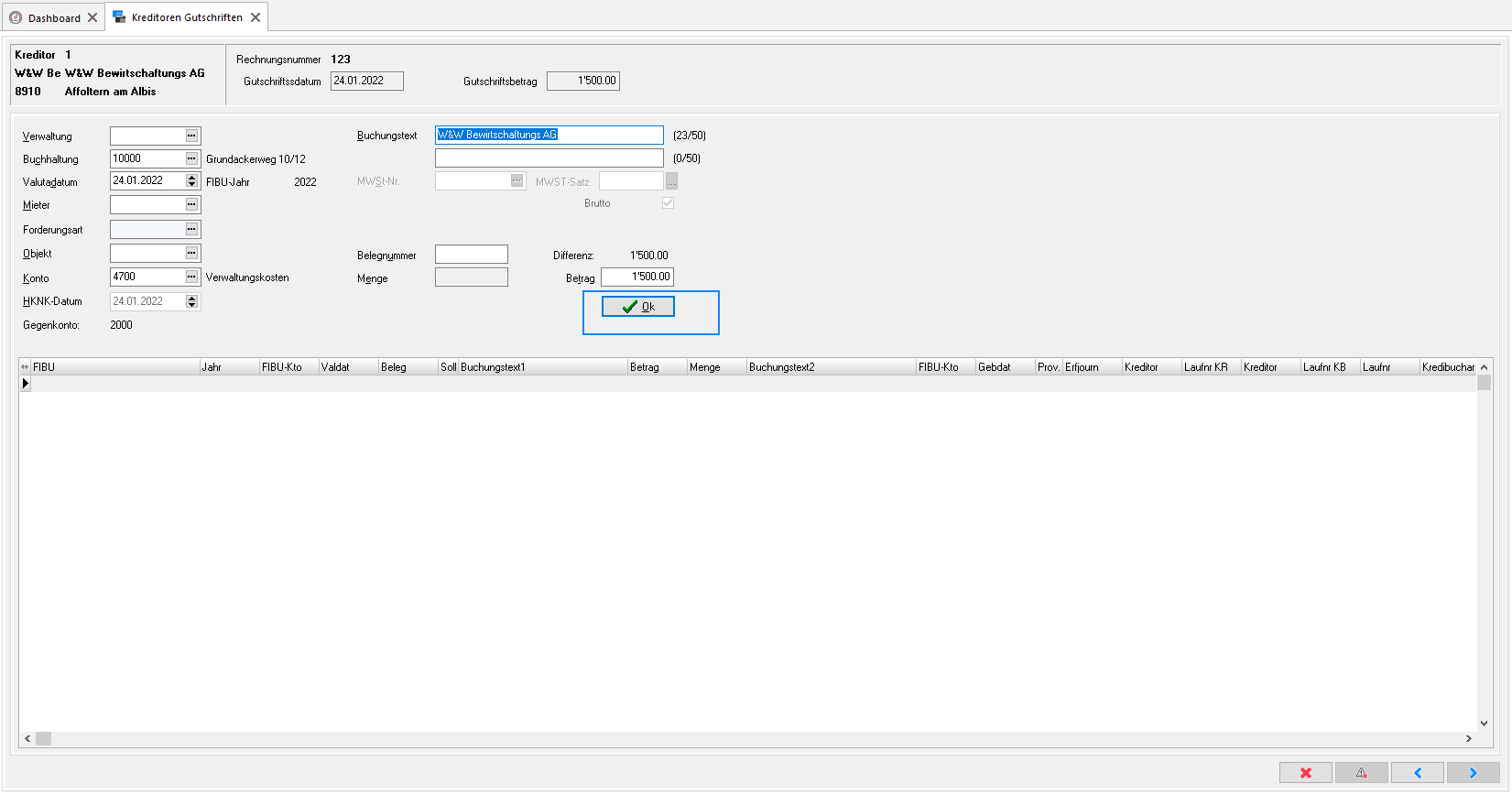Click the Betrag column header in grid

657,367
